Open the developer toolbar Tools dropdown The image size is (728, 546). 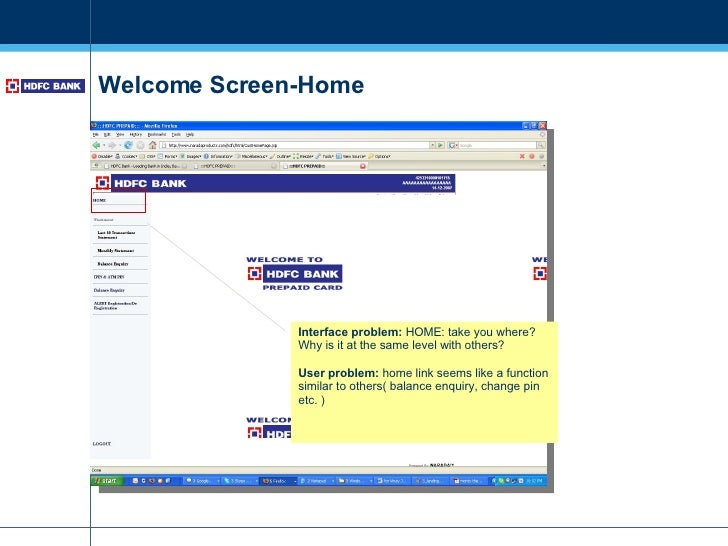click(x=325, y=156)
